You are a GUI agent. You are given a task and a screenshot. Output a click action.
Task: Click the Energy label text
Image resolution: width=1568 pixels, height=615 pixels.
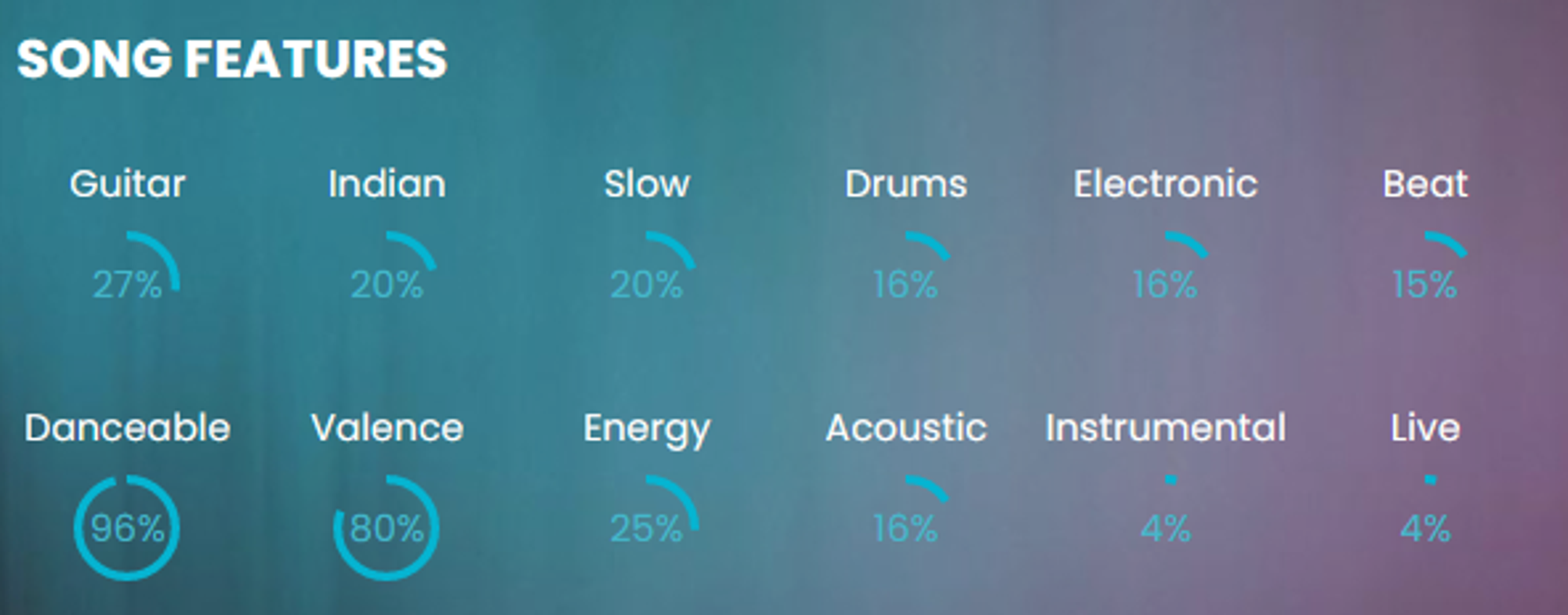pyautogui.click(x=646, y=430)
